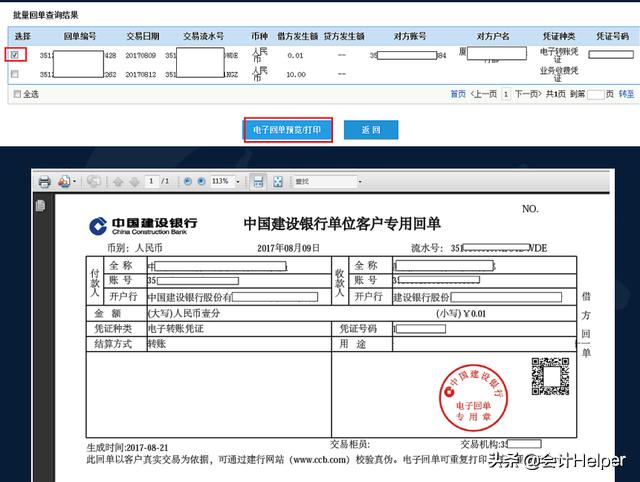Click the 交易日期 column header
The width and height of the screenshot is (640, 482).
(142, 36)
